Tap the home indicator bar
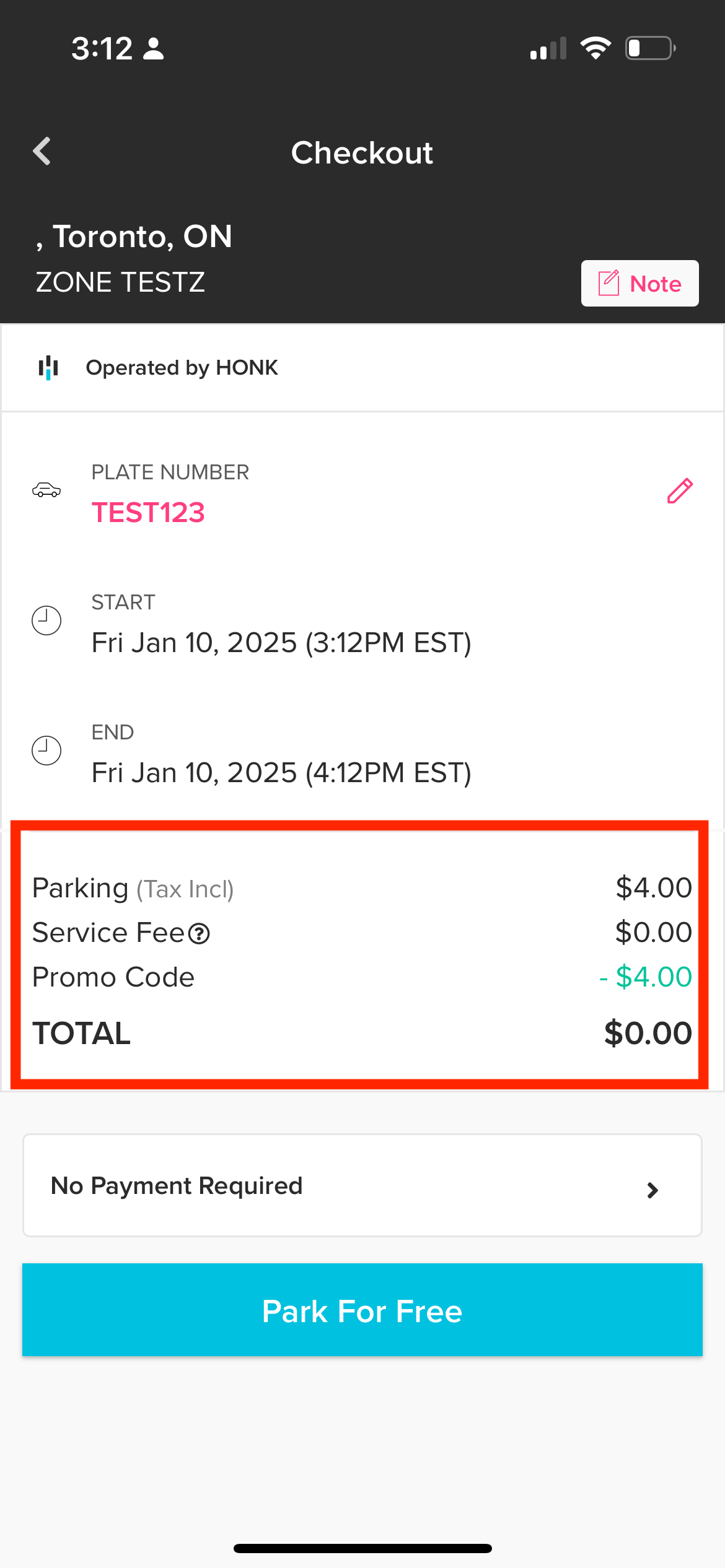This screenshot has height=1568, width=725. (x=362, y=1548)
